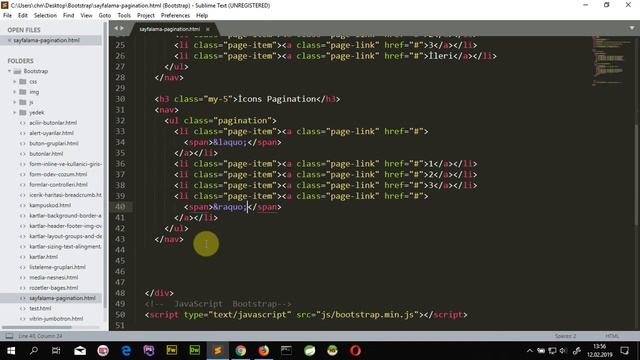Collapse the Bootstrap folder arrow
The height and width of the screenshot is (360, 640).
(9, 71)
